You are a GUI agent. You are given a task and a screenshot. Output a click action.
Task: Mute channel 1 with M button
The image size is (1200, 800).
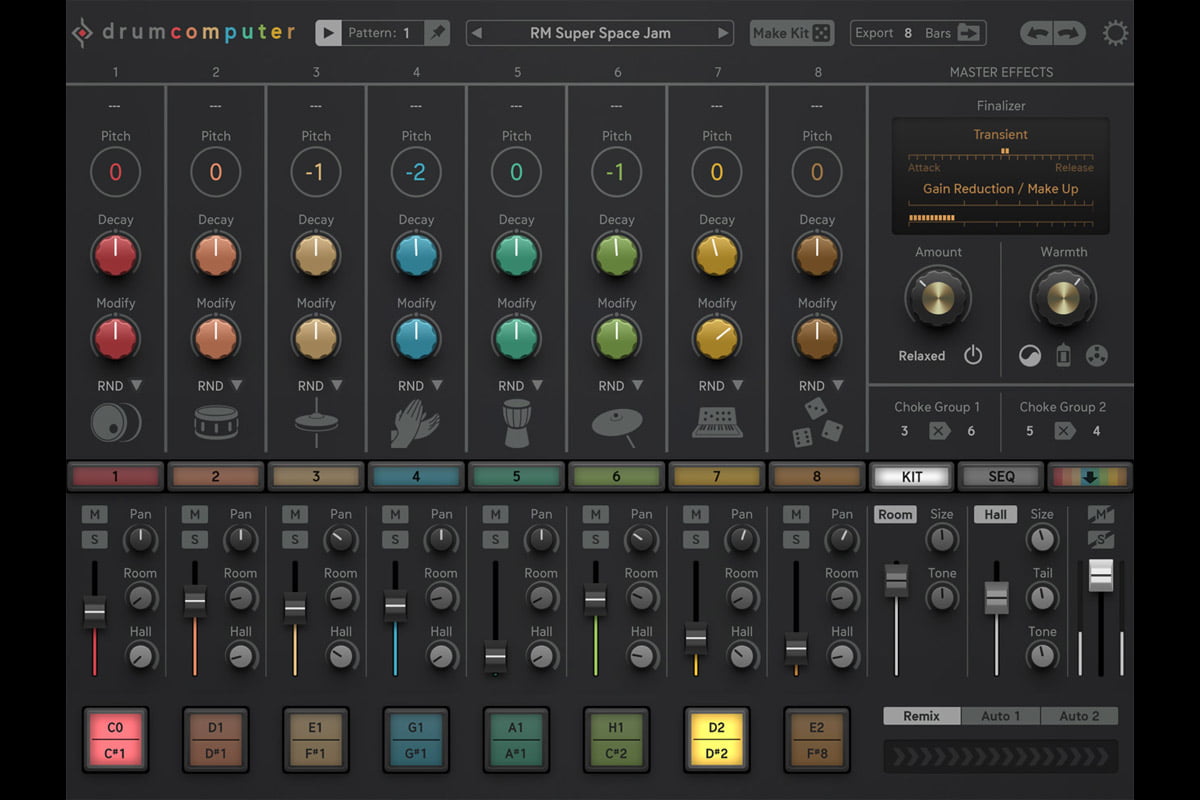point(94,514)
